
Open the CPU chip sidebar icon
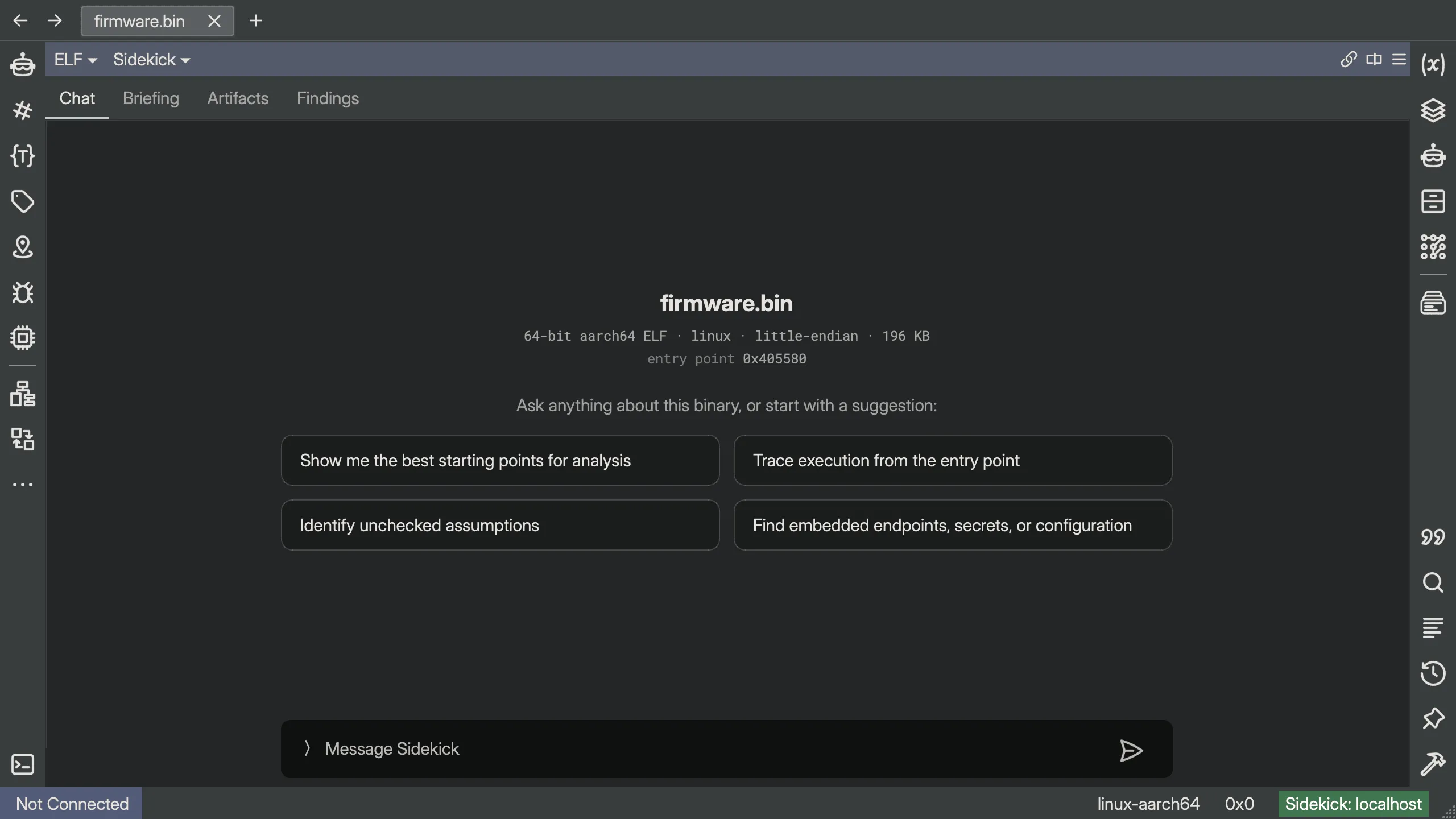pos(23,338)
